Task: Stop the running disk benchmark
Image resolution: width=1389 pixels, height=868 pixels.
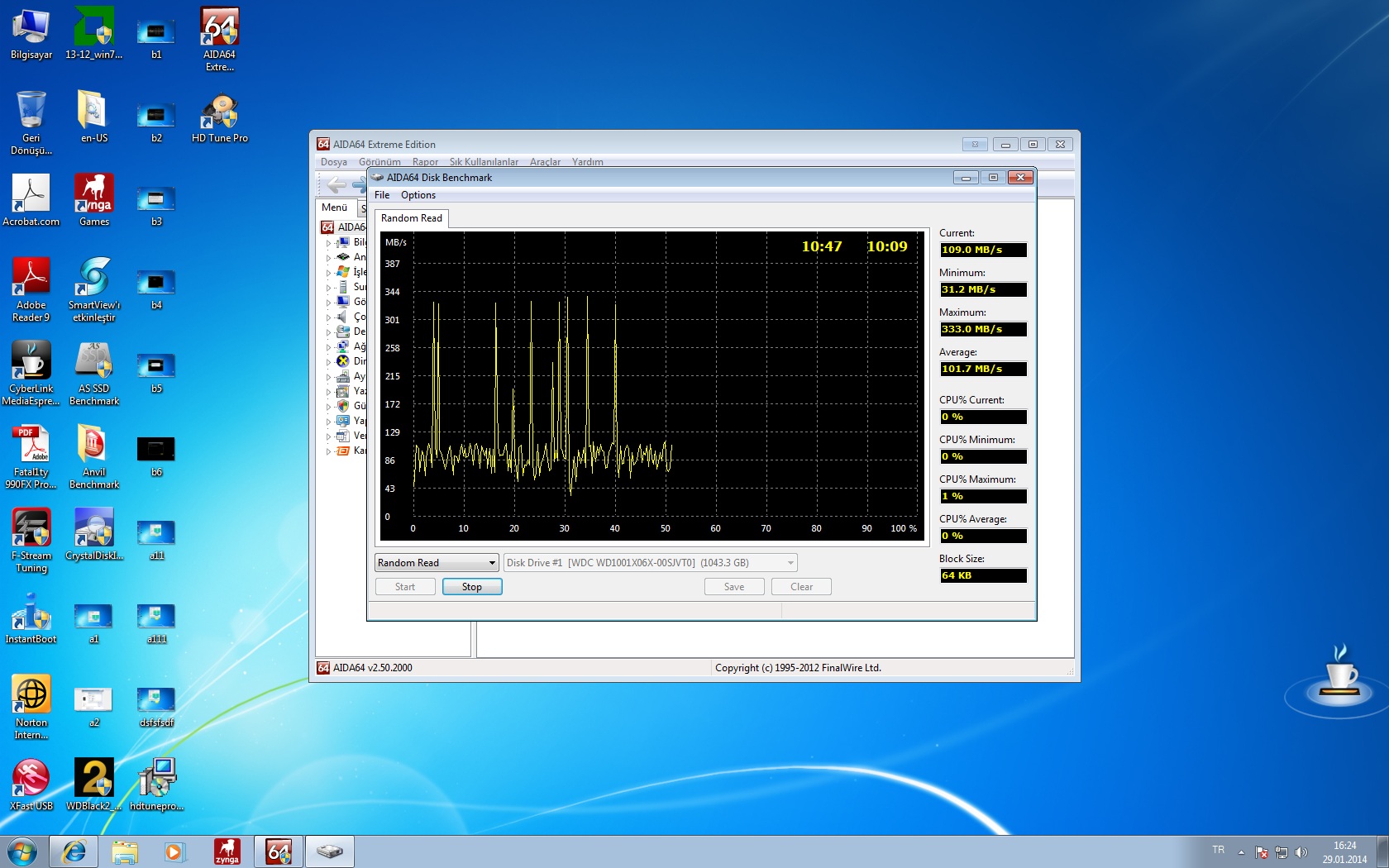Action: (471, 587)
